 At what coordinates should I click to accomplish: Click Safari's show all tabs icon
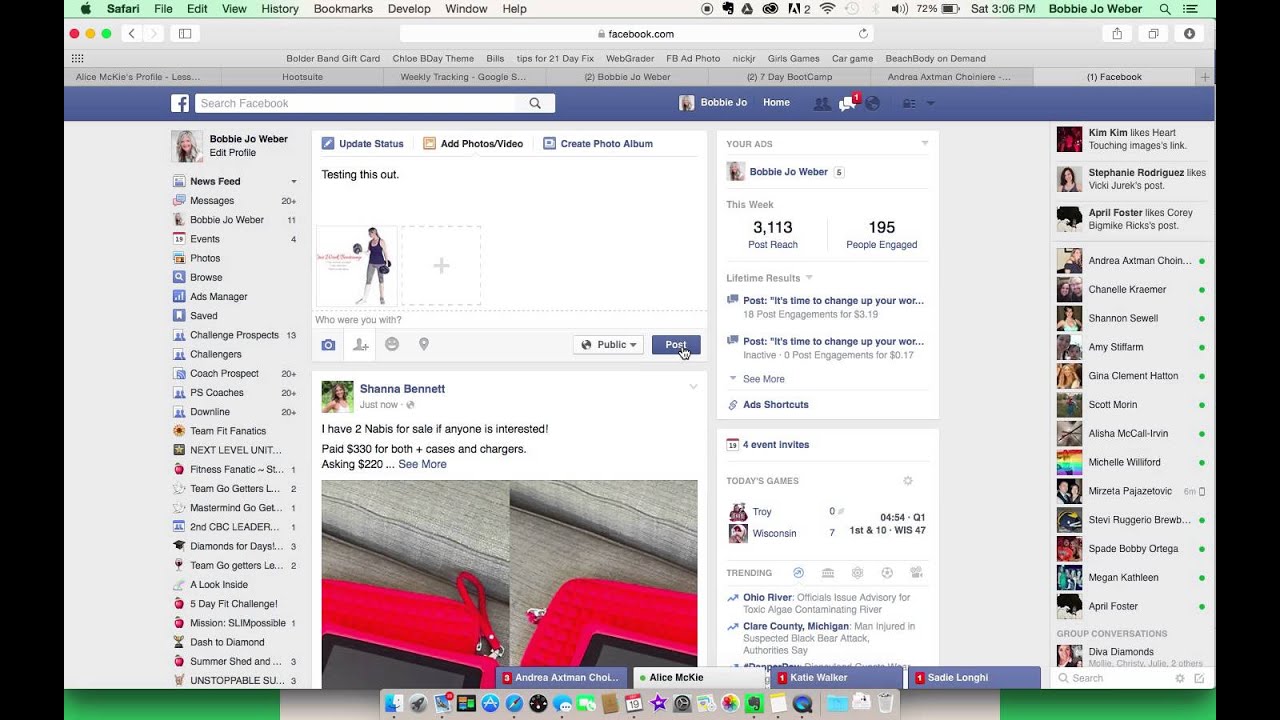[x=1153, y=33]
